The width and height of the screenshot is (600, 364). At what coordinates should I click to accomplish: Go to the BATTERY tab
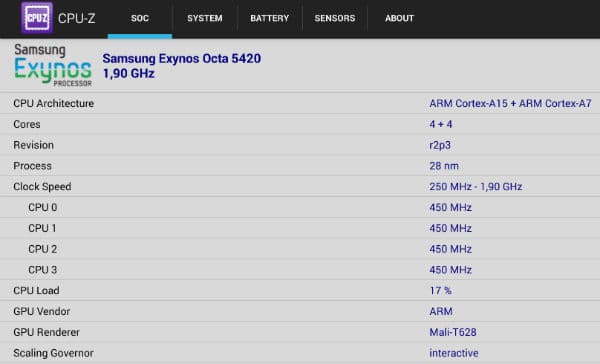coord(269,18)
